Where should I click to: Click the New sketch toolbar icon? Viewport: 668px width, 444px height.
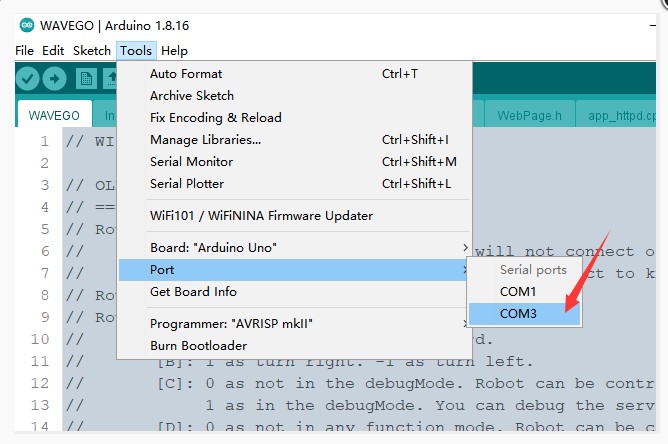tap(86, 78)
